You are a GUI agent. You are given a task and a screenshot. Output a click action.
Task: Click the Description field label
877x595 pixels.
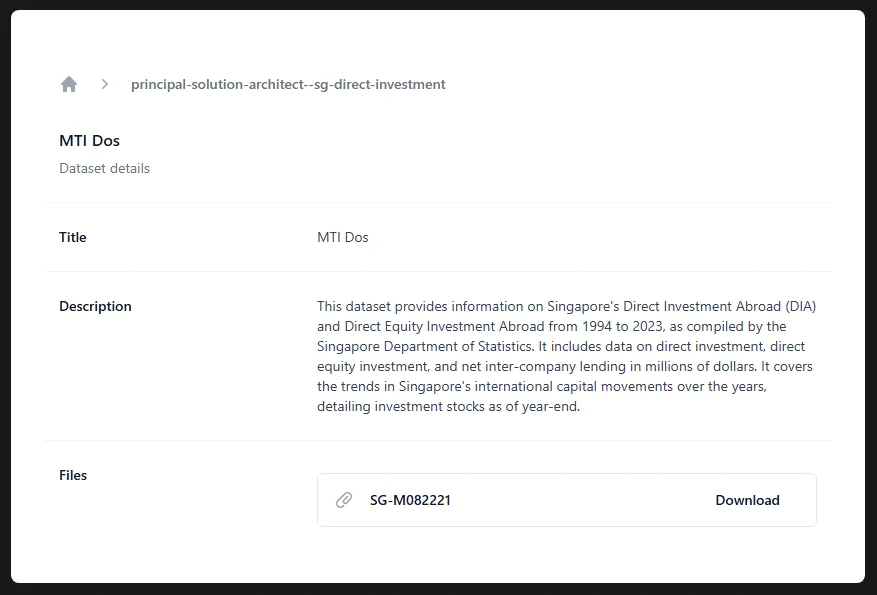point(95,306)
